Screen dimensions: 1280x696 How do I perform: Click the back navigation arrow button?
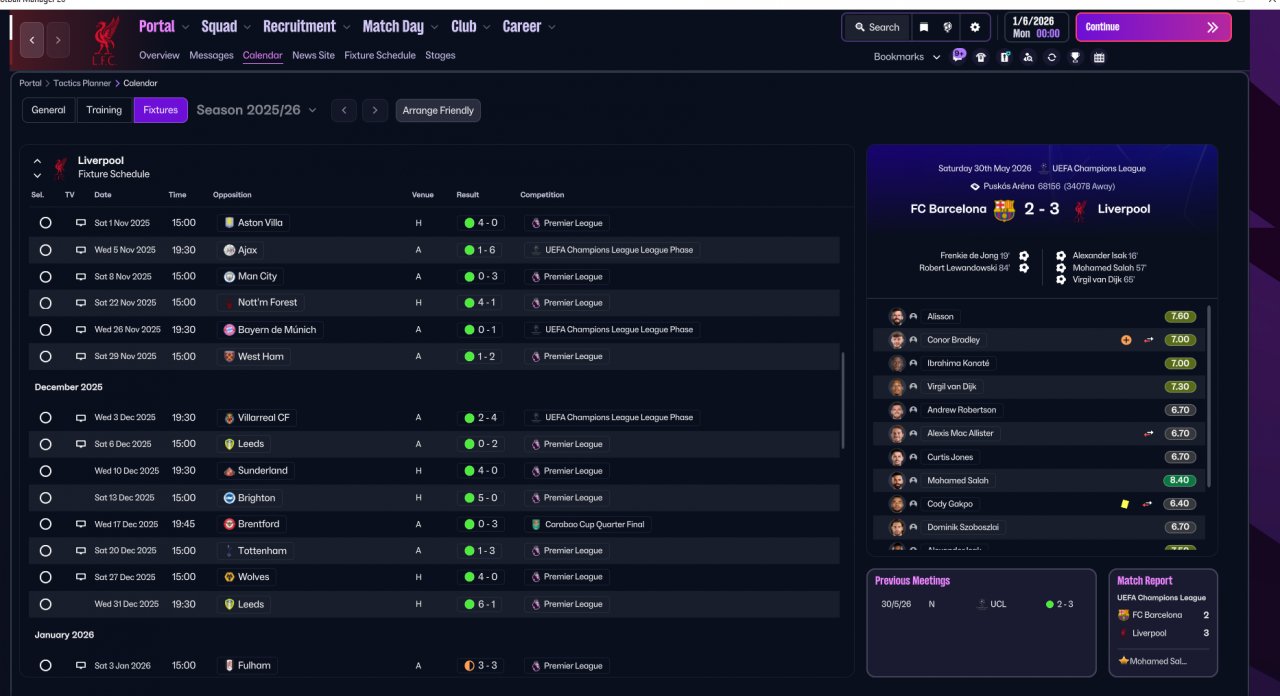[x=31, y=40]
